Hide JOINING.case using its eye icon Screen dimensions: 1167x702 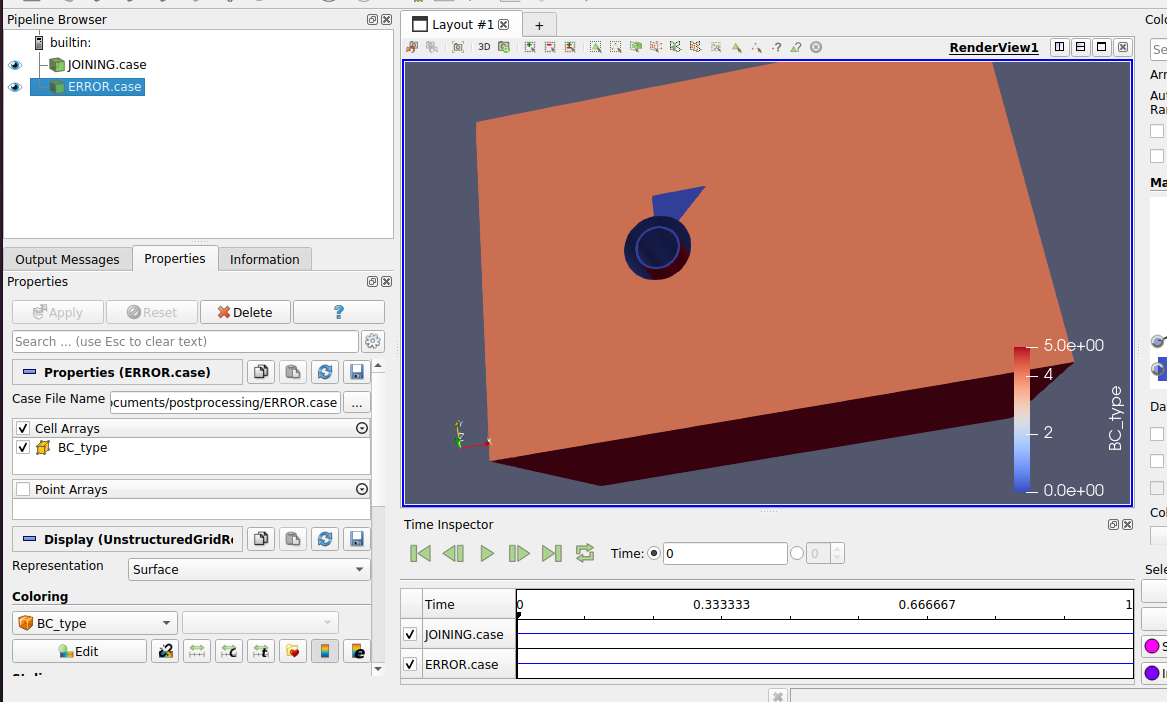click(x=15, y=65)
